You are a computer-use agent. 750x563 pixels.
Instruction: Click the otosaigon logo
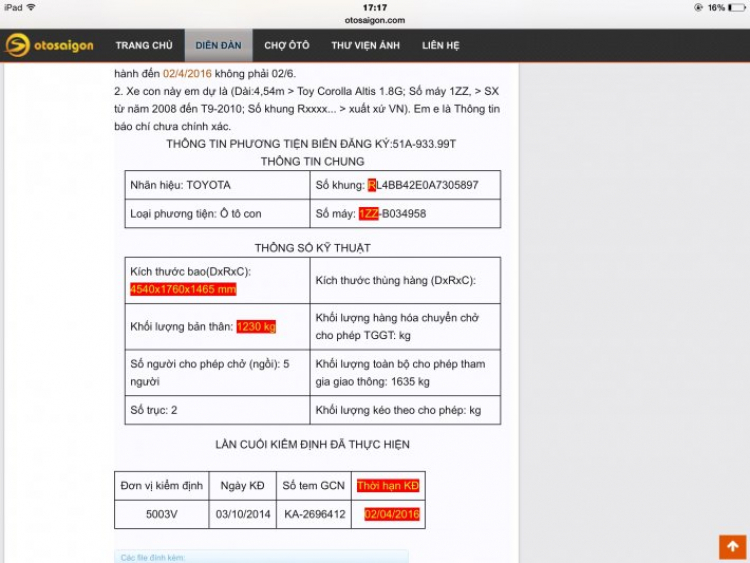49,45
